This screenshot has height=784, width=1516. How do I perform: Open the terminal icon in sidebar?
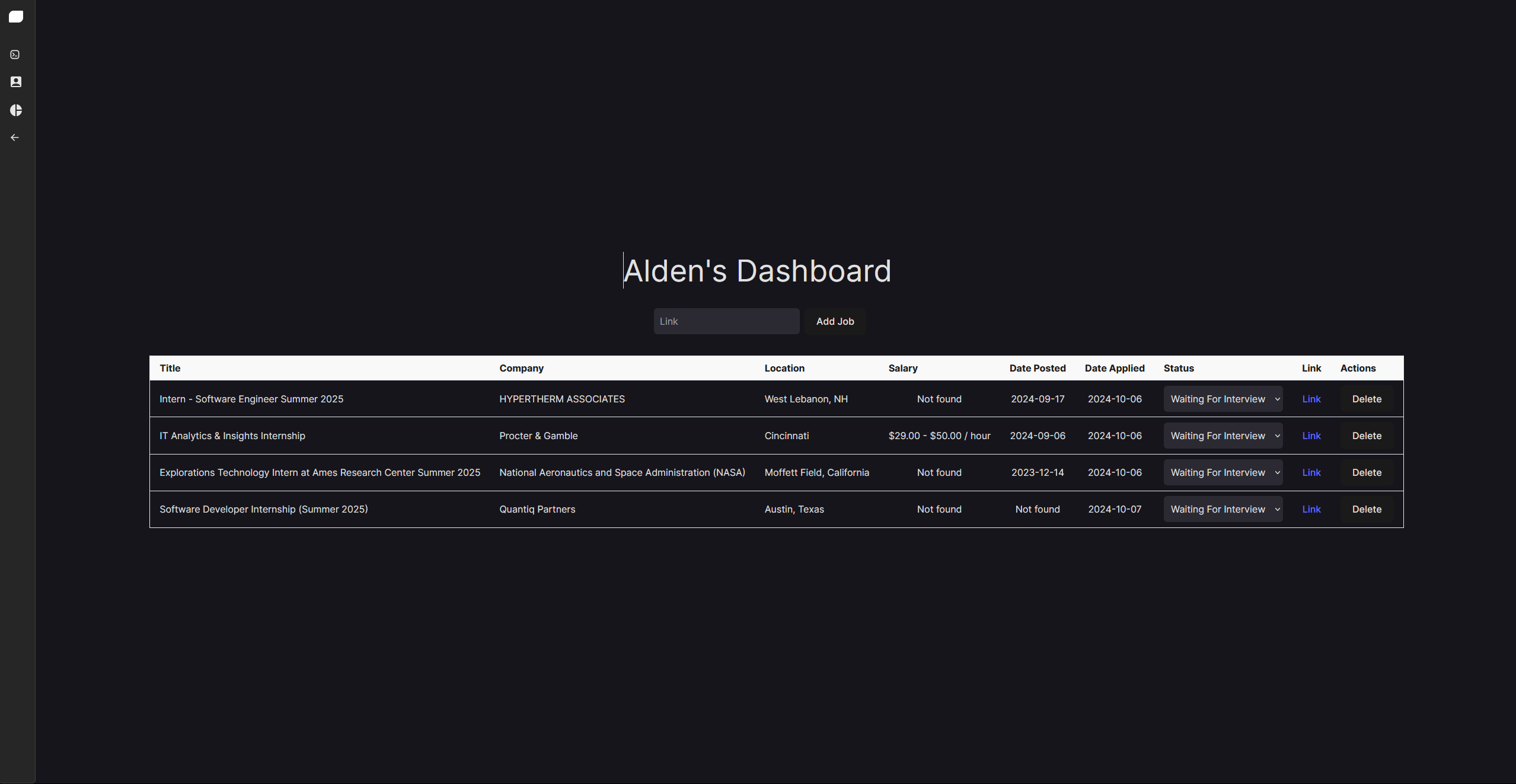(15, 55)
